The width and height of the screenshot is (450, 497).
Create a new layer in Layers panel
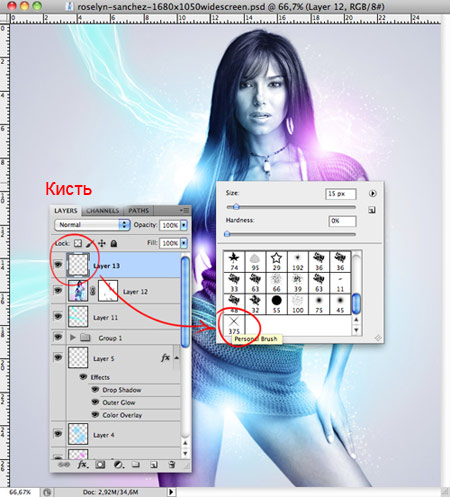tap(154, 465)
